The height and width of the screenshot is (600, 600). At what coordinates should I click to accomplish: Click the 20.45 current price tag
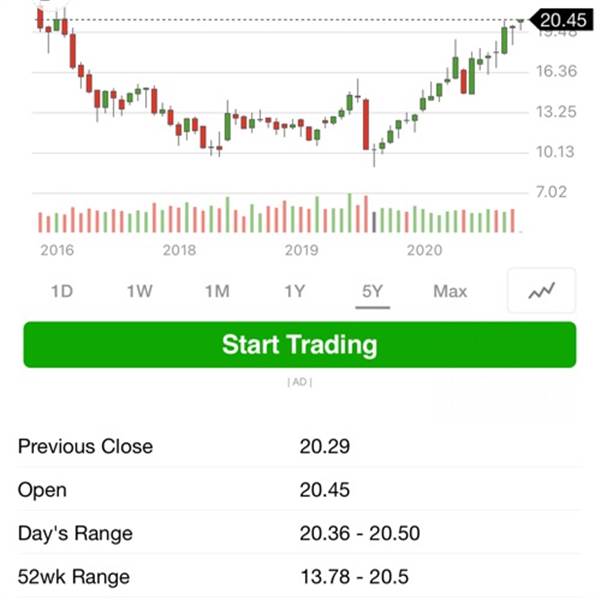[561, 20]
